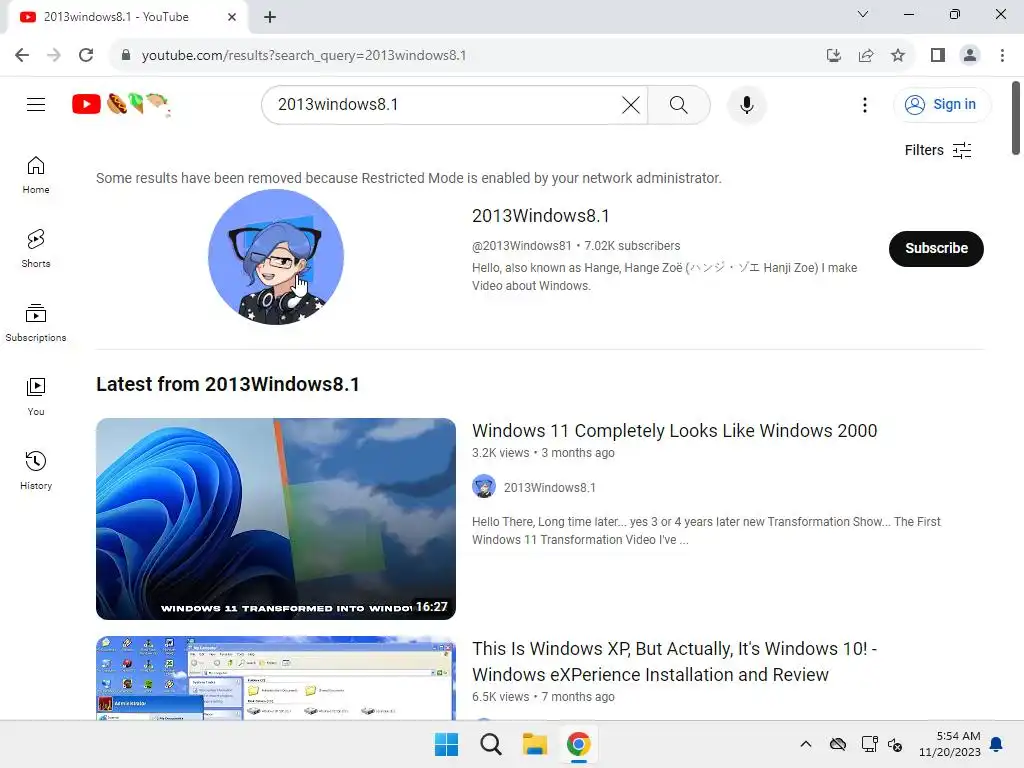
Task: Click the "Latest from 2013Windows8.1" heading
Action: click(x=227, y=384)
